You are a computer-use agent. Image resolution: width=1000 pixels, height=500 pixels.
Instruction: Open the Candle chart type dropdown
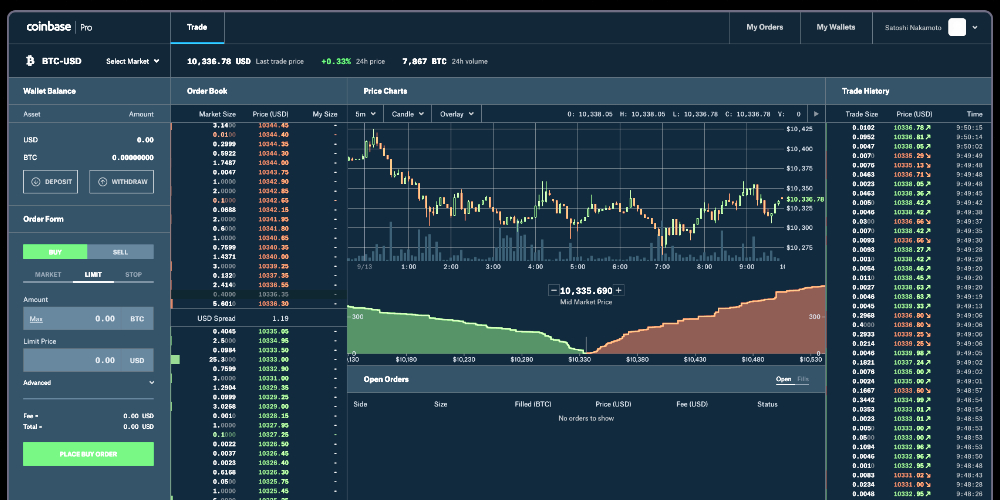[x=408, y=114]
